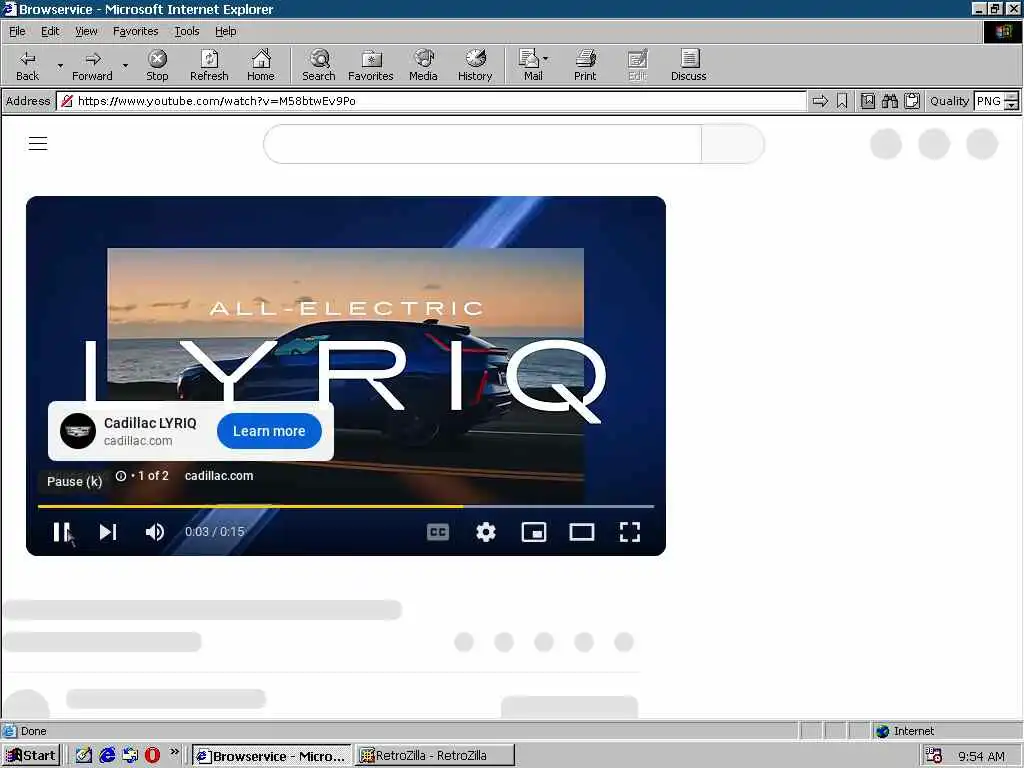Screen dimensions: 1024x768
Task: Click the clipboard icon near Quality
Action: pyautogui.click(x=912, y=101)
